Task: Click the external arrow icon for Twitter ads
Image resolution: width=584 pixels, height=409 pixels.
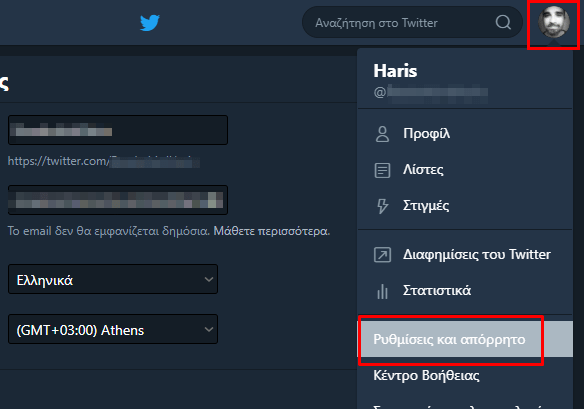Action: pyautogui.click(x=382, y=255)
